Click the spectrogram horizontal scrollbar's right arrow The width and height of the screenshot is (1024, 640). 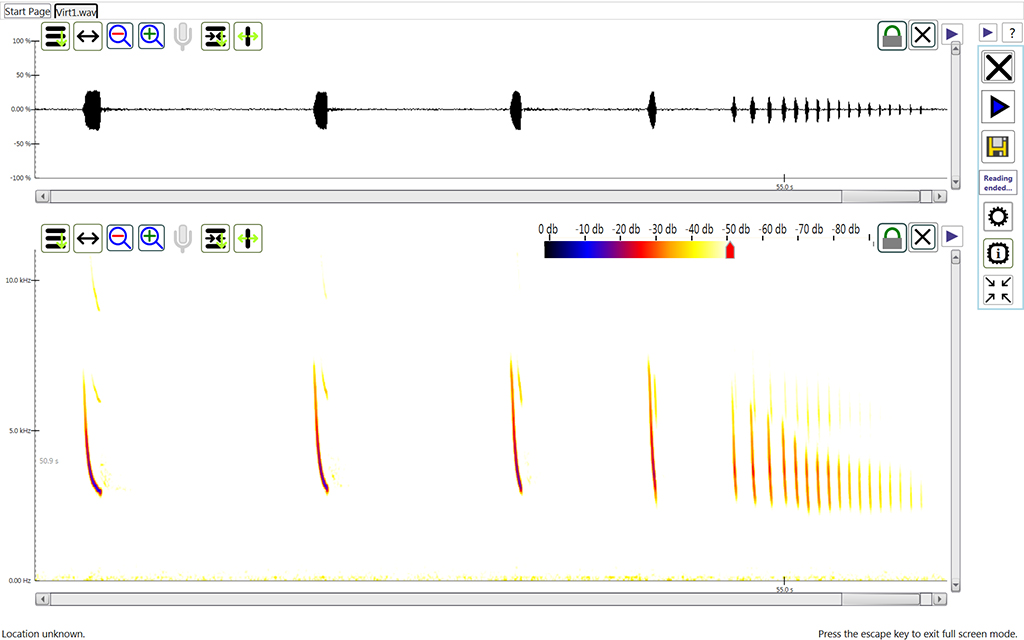[x=941, y=599]
